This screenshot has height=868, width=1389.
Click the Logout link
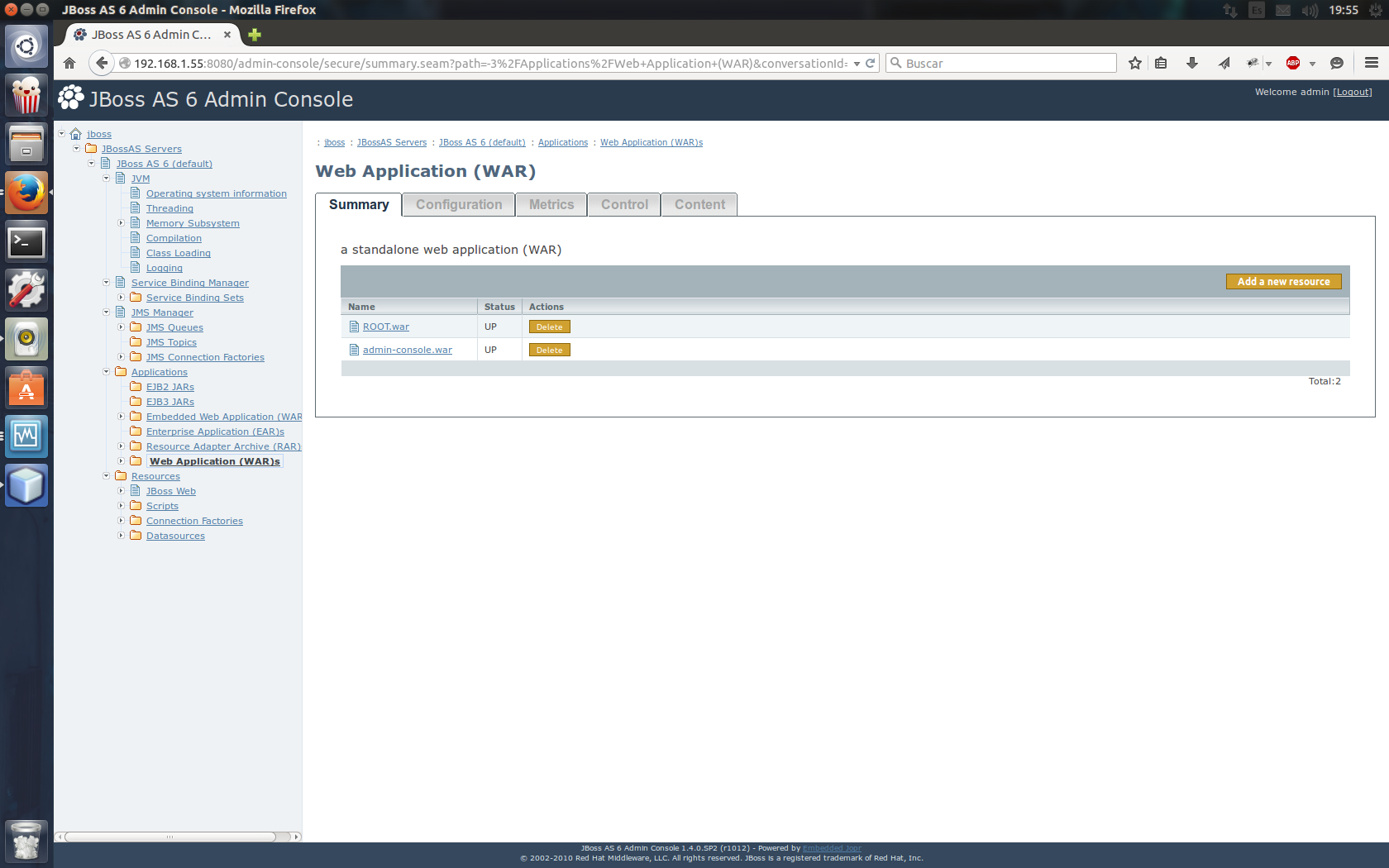tap(1353, 92)
